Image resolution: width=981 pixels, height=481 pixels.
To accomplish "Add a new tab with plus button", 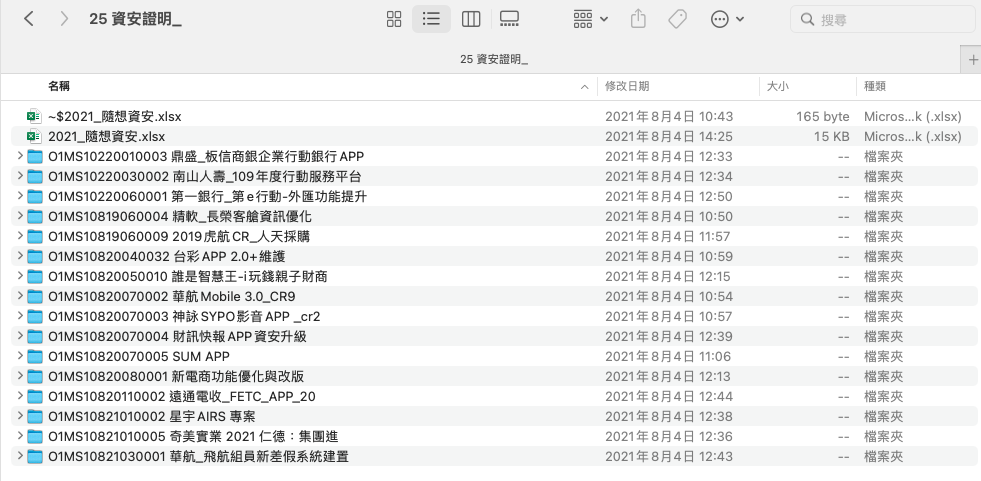I will [x=973, y=59].
